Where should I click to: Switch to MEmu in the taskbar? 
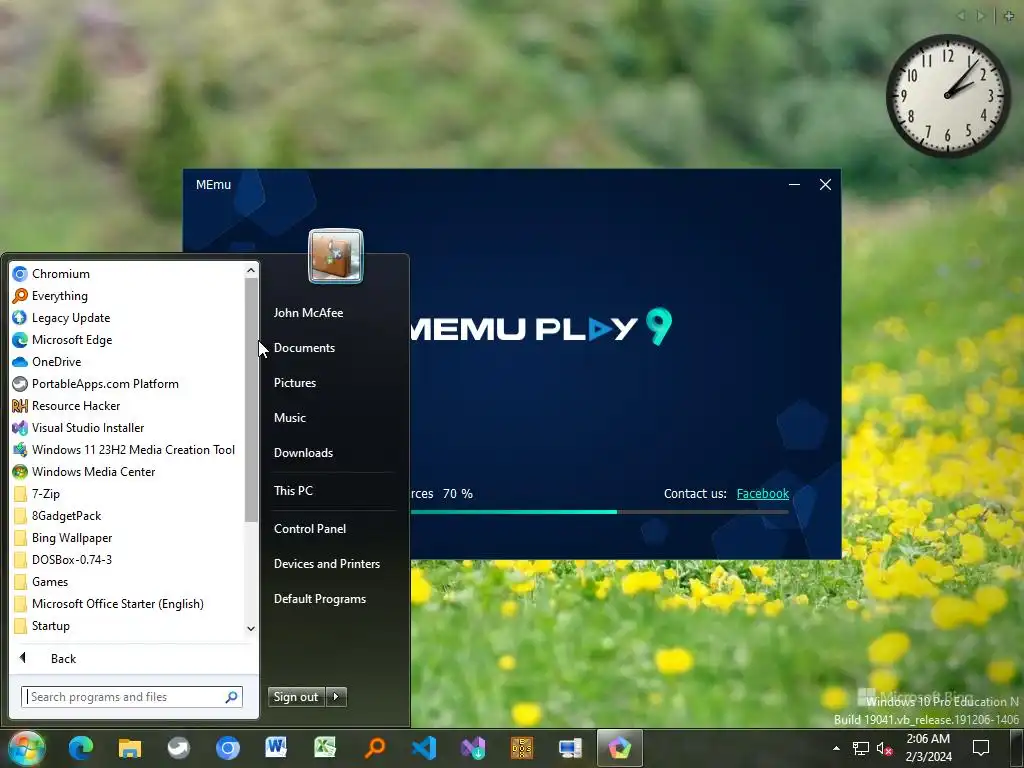point(620,748)
